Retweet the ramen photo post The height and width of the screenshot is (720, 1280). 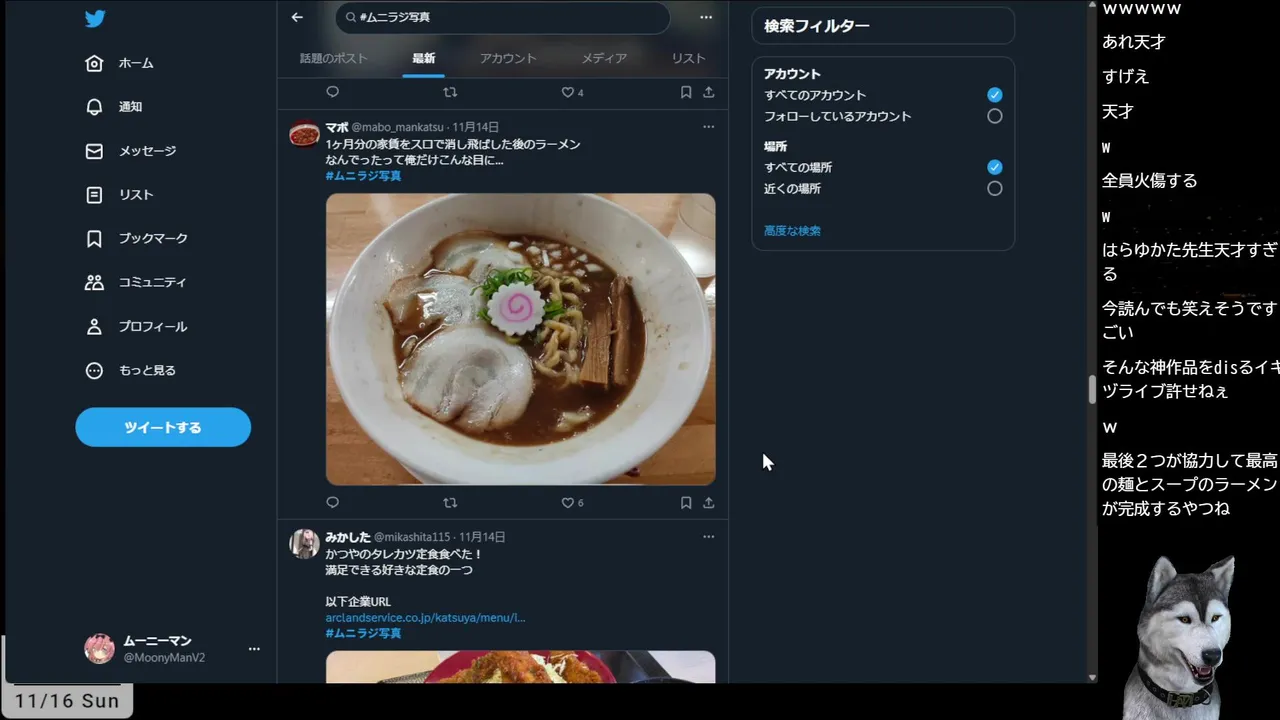(450, 503)
